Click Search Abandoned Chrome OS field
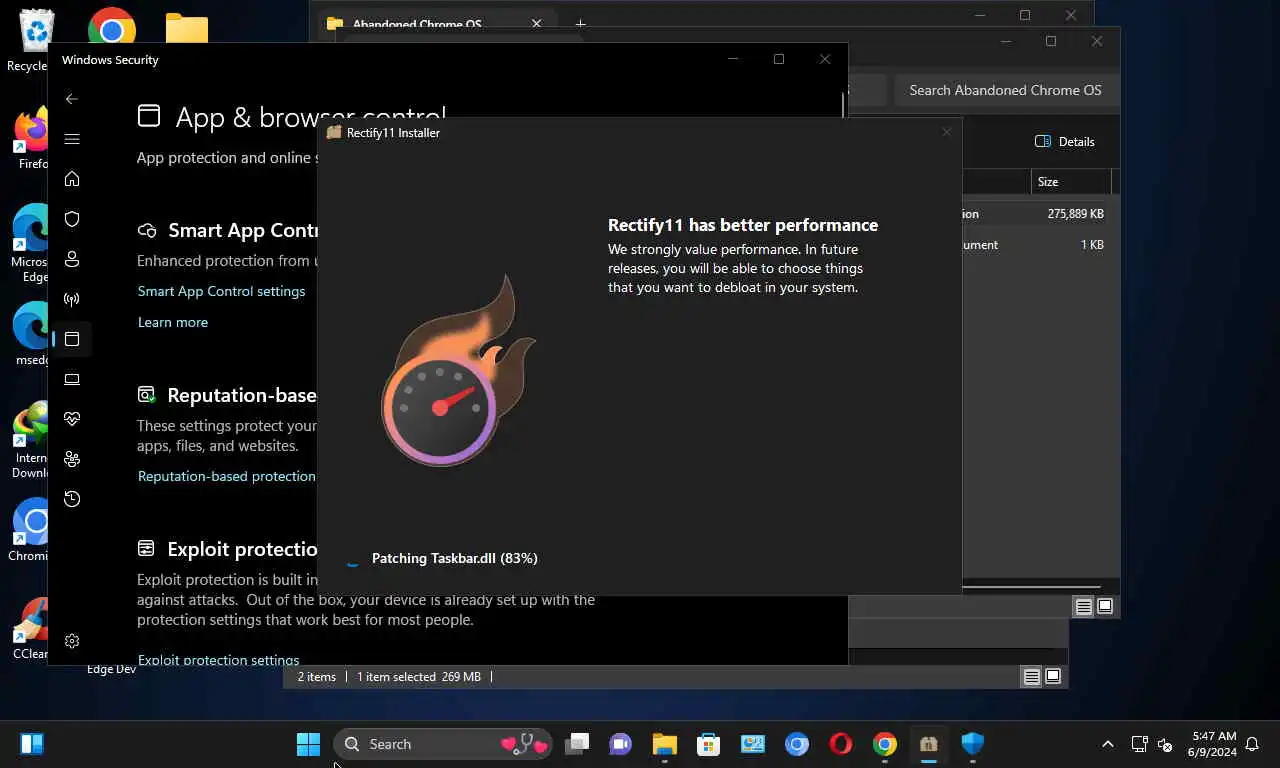The height and width of the screenshot is (768, 1280). [1005, 90]
